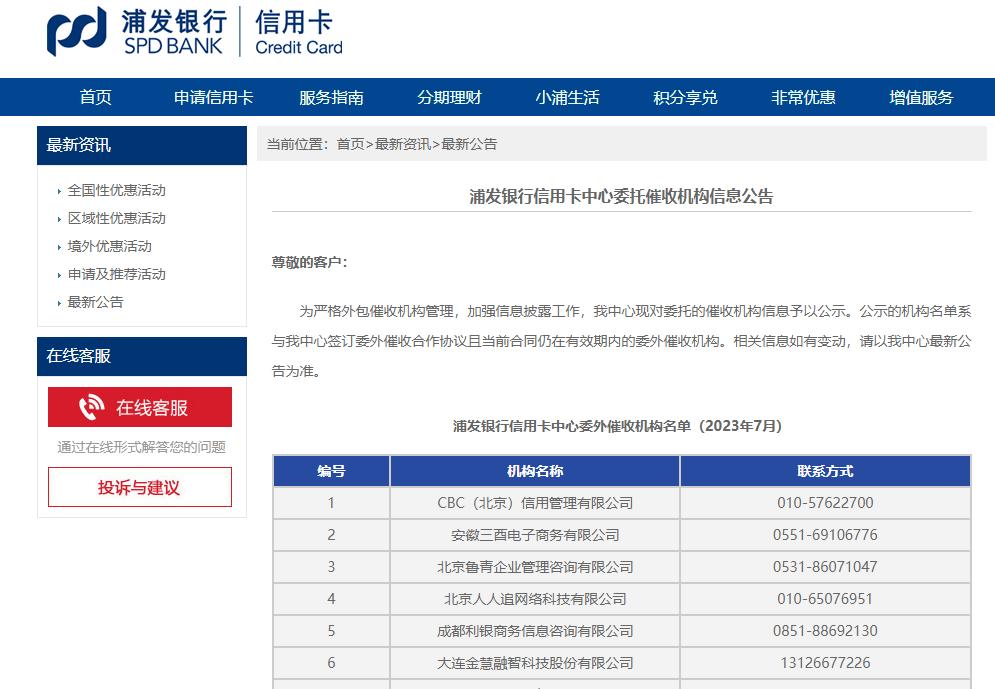Click the arrow bullet beside 最新公告
This screenshot has height=689, width=995.
(x=59, y=301)
